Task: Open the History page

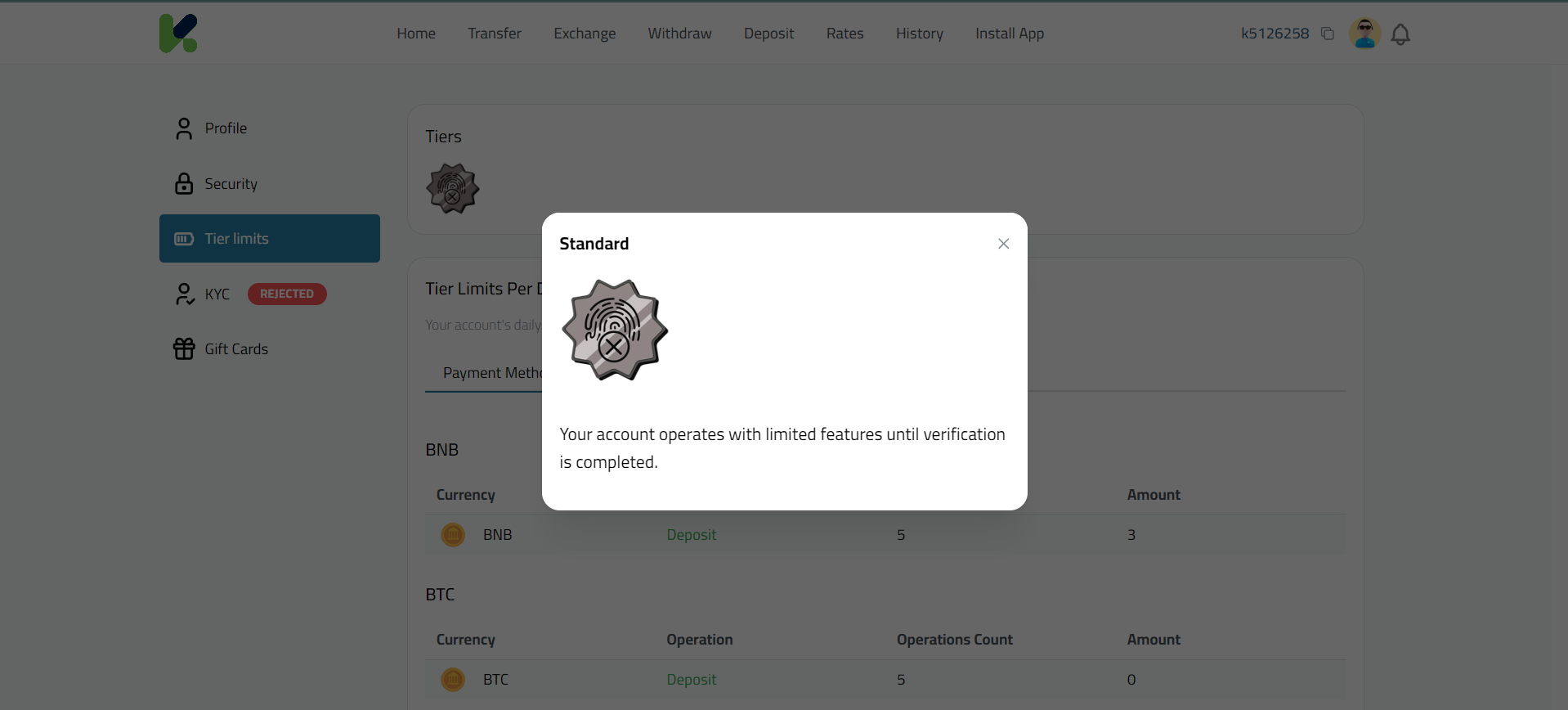Action: pos(920,34)
